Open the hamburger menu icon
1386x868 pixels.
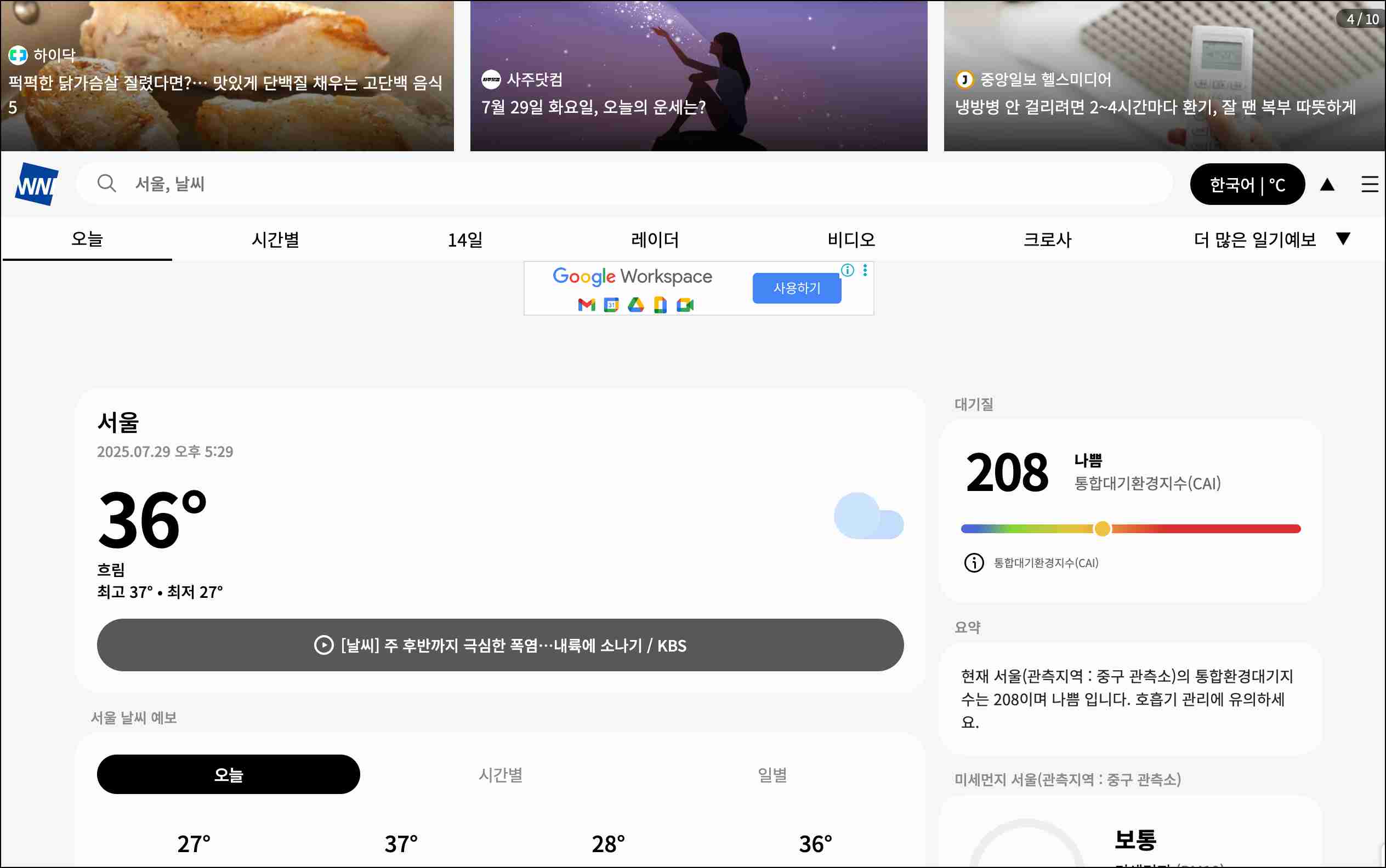click(1370, 184)
